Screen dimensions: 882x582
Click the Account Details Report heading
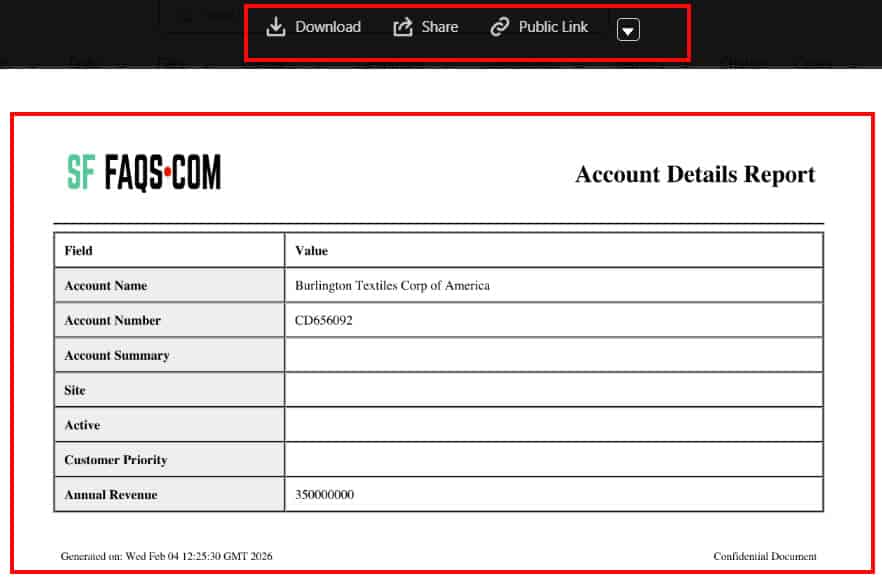point(694,174)
